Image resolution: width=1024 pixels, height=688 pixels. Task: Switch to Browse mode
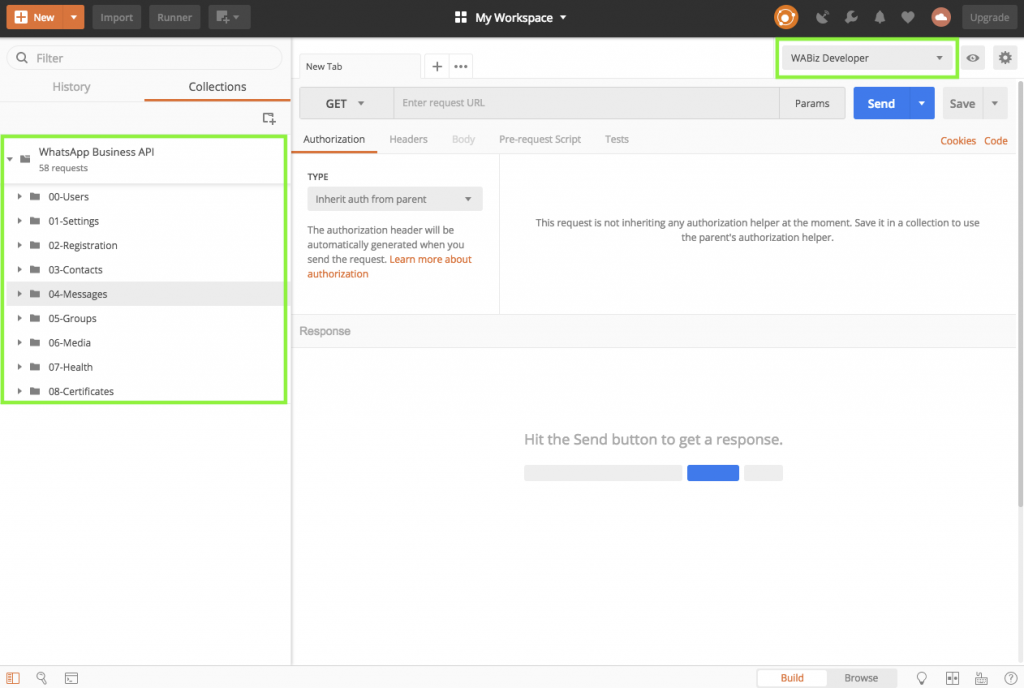pyautogui.click(x=861, y=678)
